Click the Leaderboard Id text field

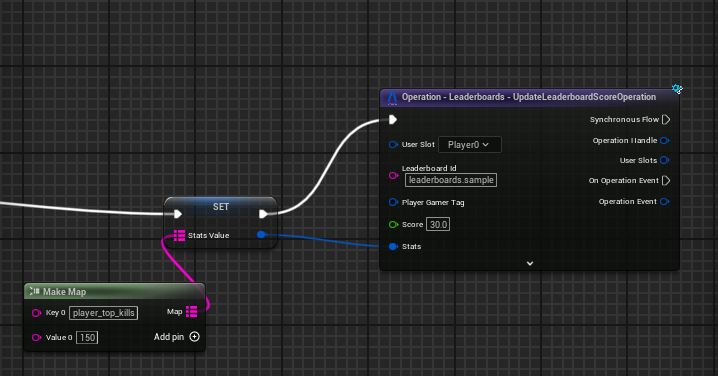pos(451,180)
